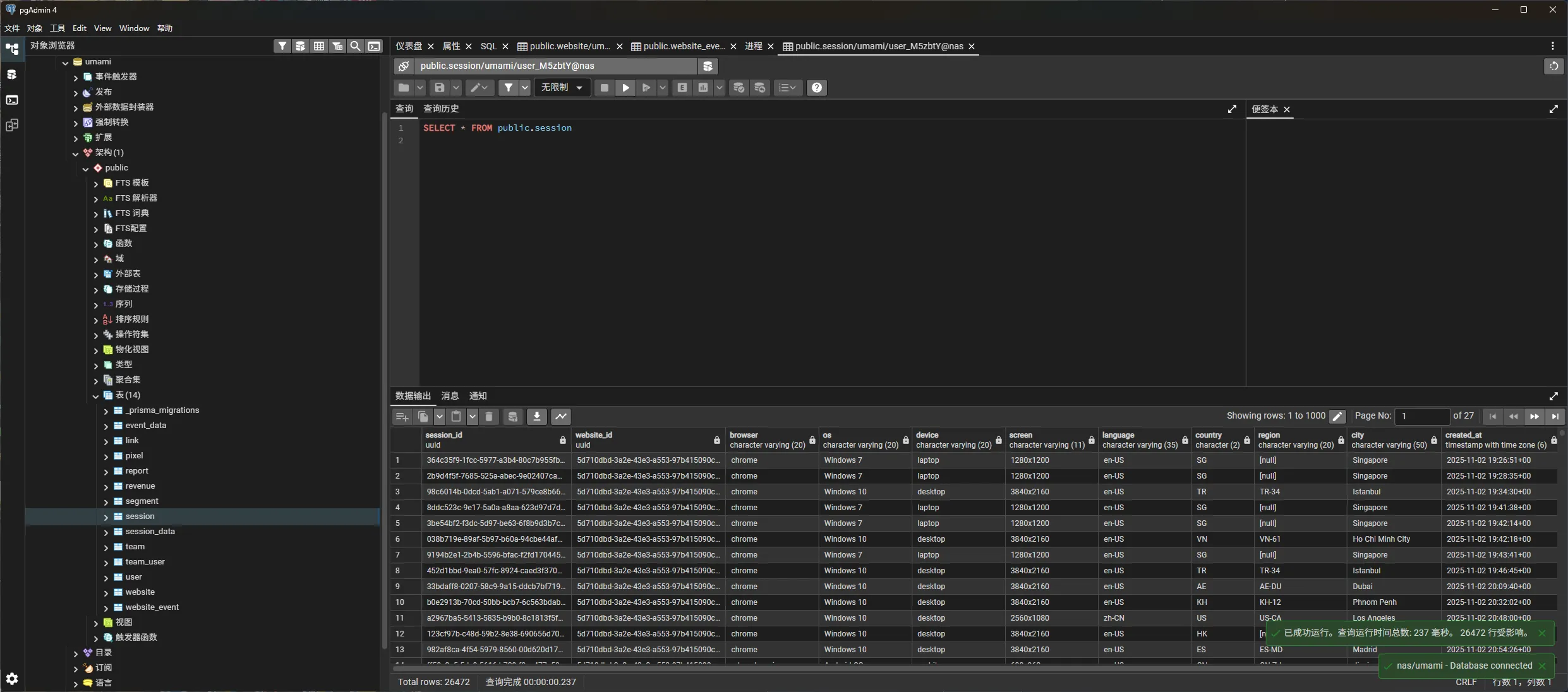Select the session_data table in tree
Viewport: 1568px width, 692px height.
point(150,532)
